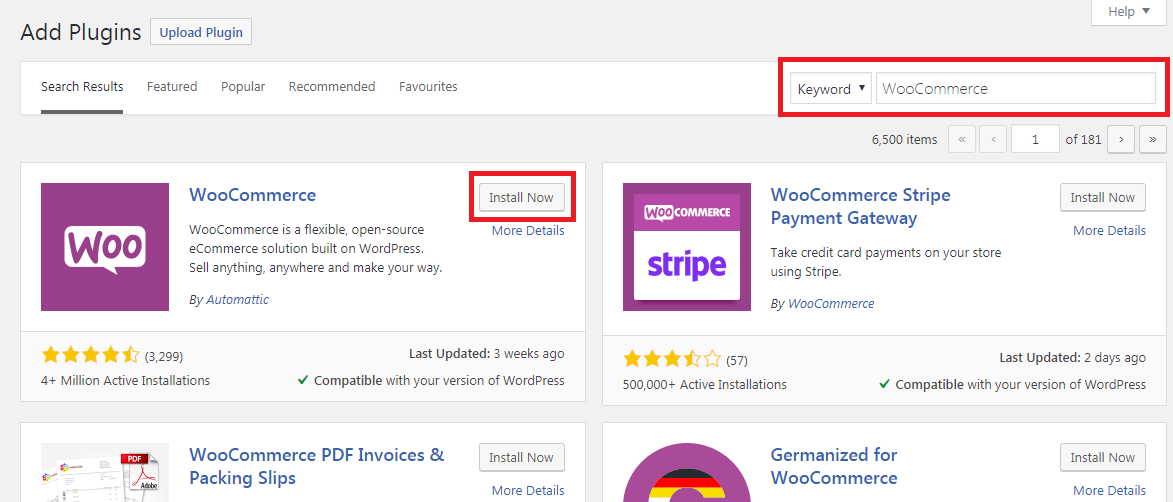
Task: Open the WooCommerce plugin title link
Action: tap(253, 195)
